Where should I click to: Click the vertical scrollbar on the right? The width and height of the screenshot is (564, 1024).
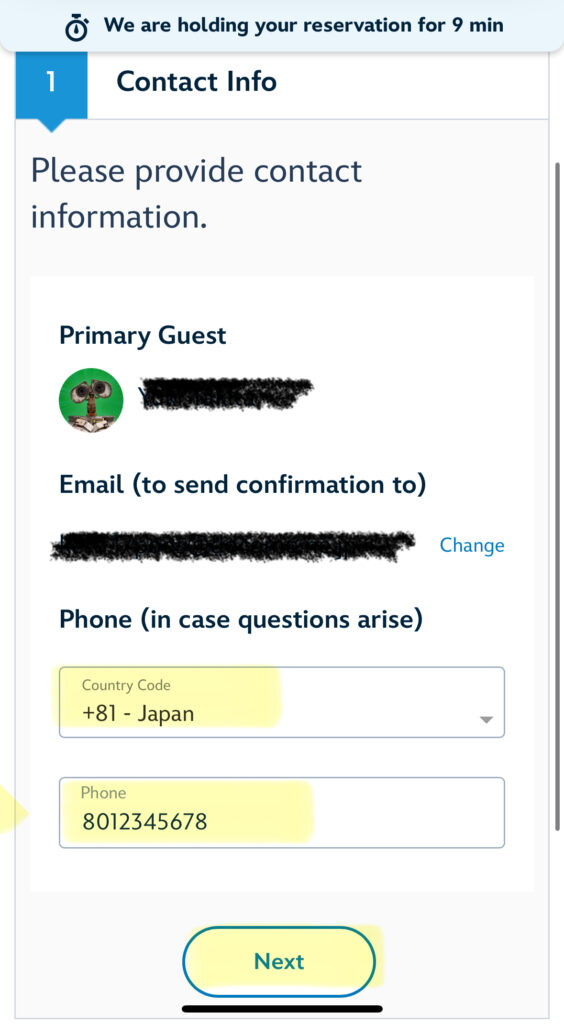pos(557,496)
